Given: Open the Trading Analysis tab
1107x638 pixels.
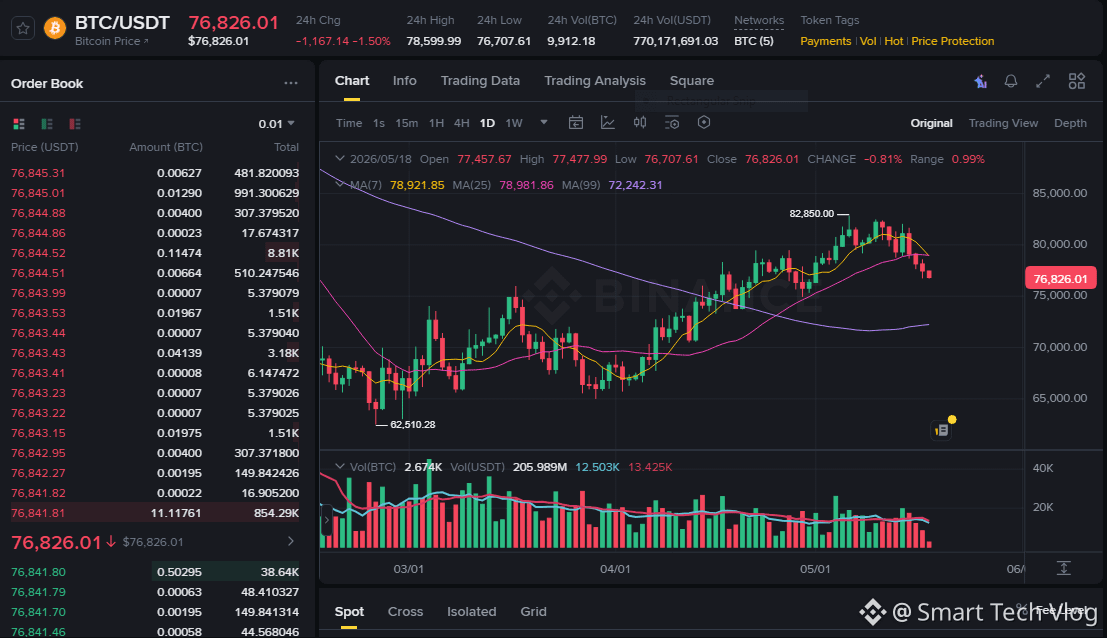Looking at the screenshot, I should [x=594, y=80].
